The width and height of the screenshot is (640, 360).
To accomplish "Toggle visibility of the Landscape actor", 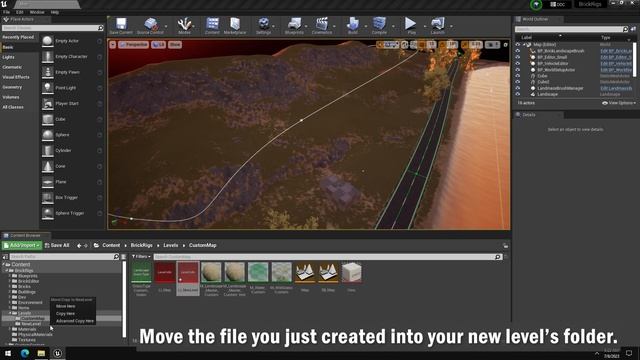I will click(518, 94).
